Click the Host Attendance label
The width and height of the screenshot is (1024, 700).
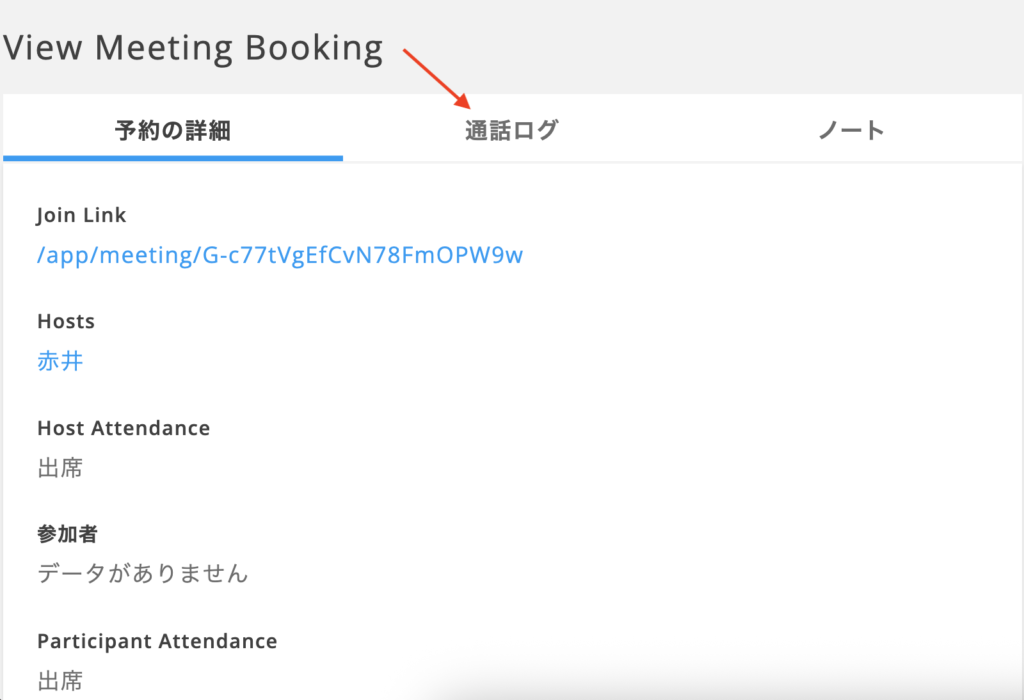[x=124, y=428]
